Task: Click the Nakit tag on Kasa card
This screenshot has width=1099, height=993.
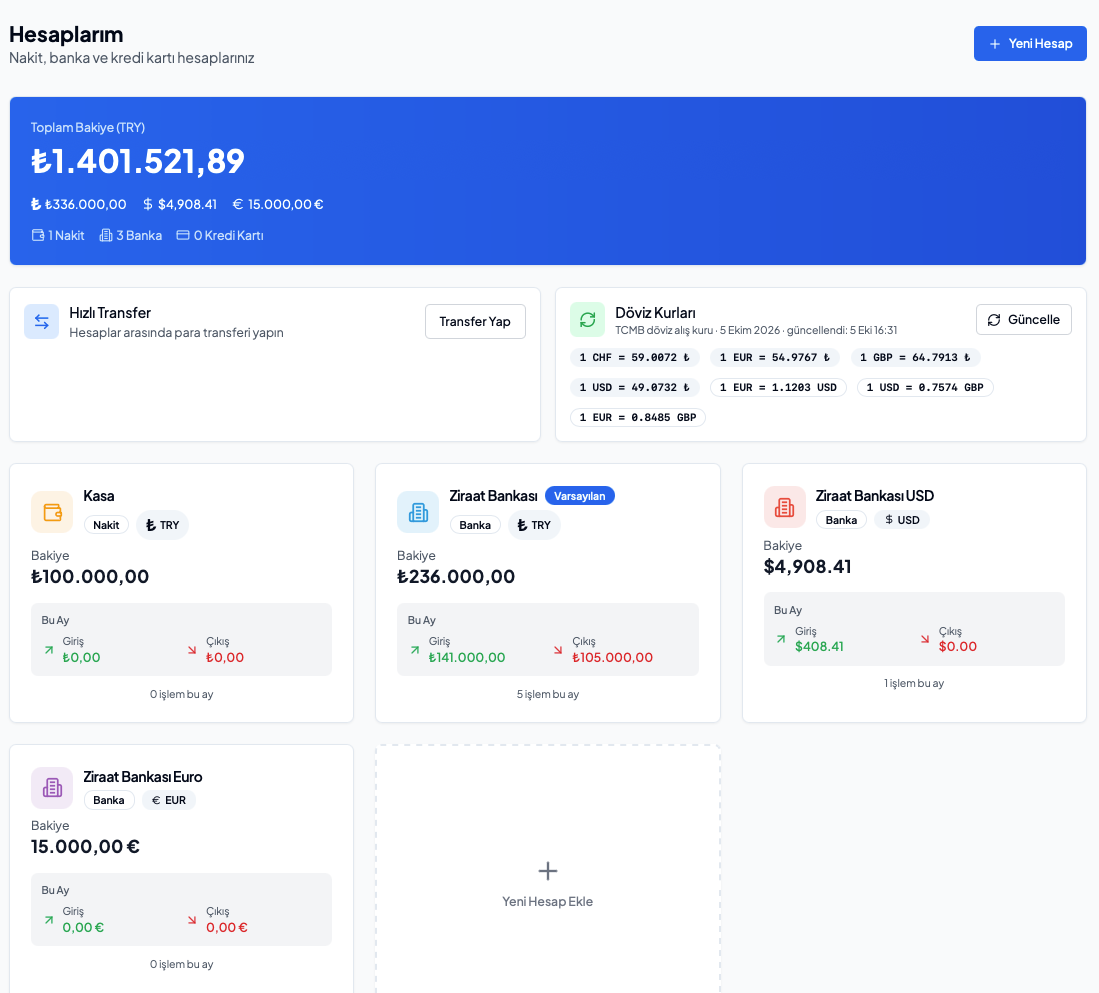Action: pyautogui.click(x=107, y=525)
